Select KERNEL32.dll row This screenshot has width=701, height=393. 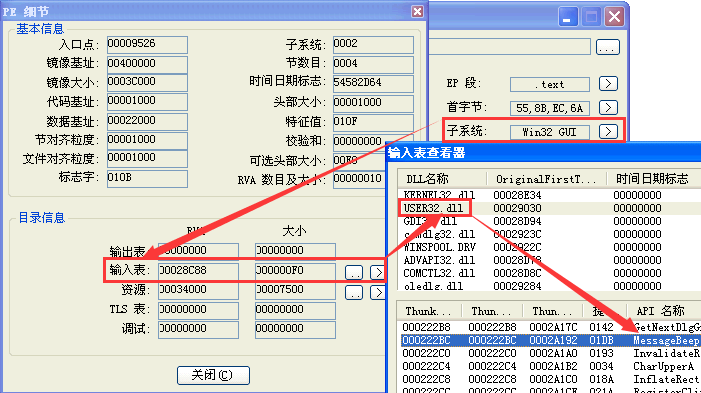point(550,195)
